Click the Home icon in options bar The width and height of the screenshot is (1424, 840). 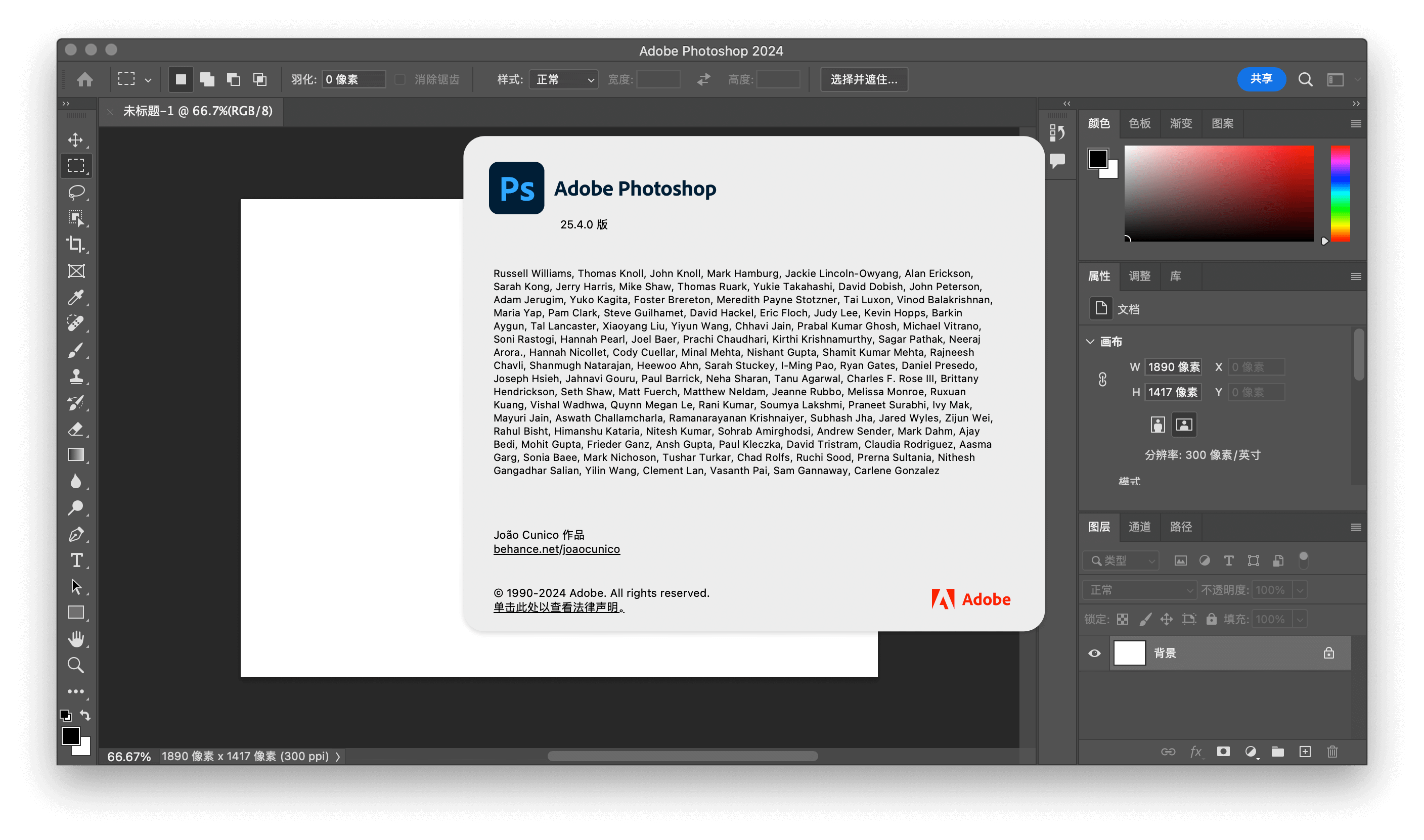pyautogui.click(x=85, y=79)
